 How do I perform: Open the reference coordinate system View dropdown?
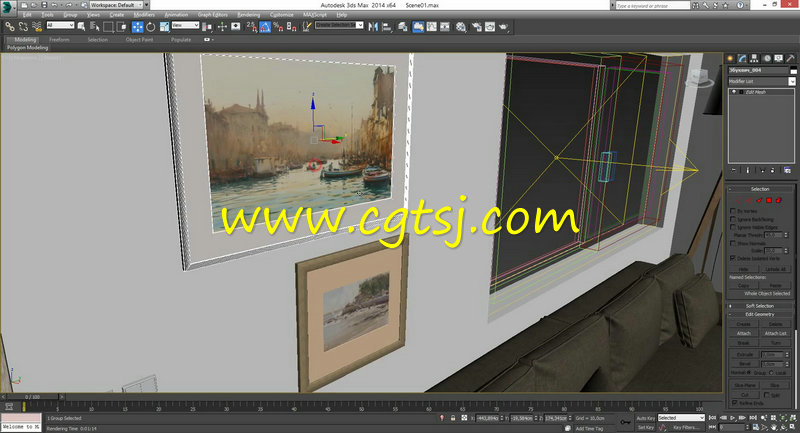pyautogui.click(x=185, y=25)
